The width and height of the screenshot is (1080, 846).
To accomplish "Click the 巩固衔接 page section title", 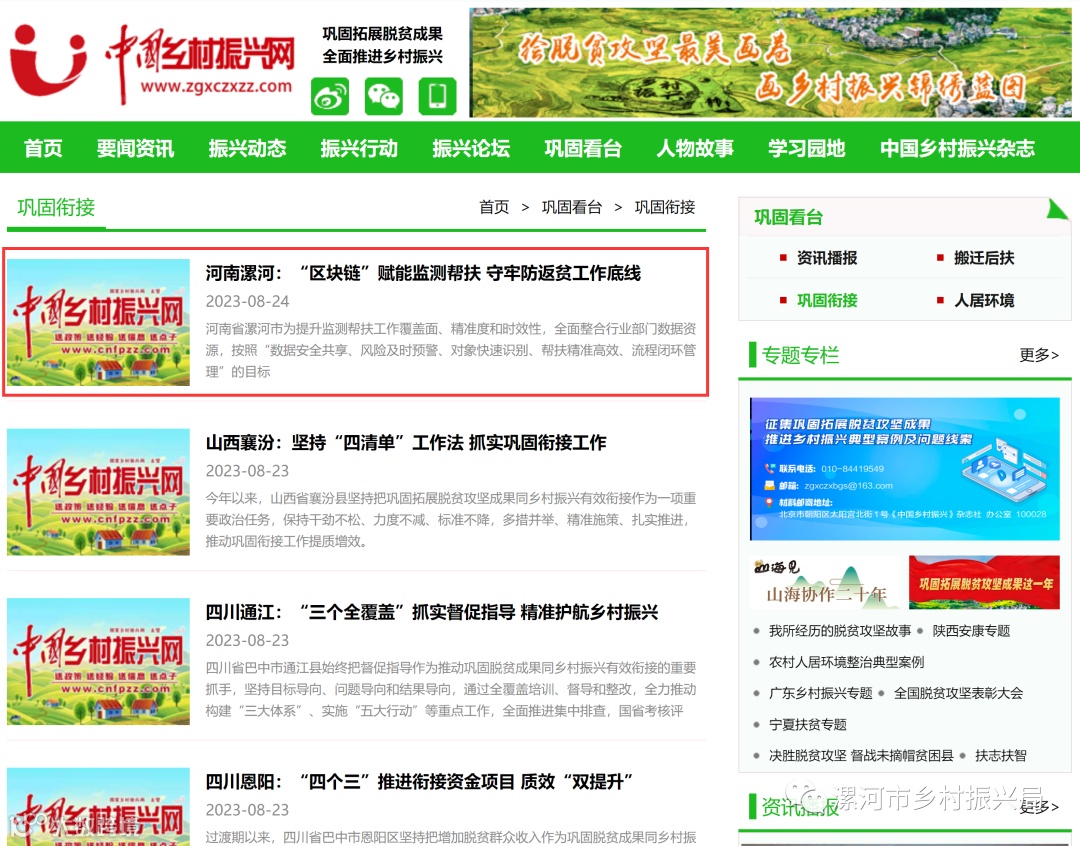I will [56, 207].
